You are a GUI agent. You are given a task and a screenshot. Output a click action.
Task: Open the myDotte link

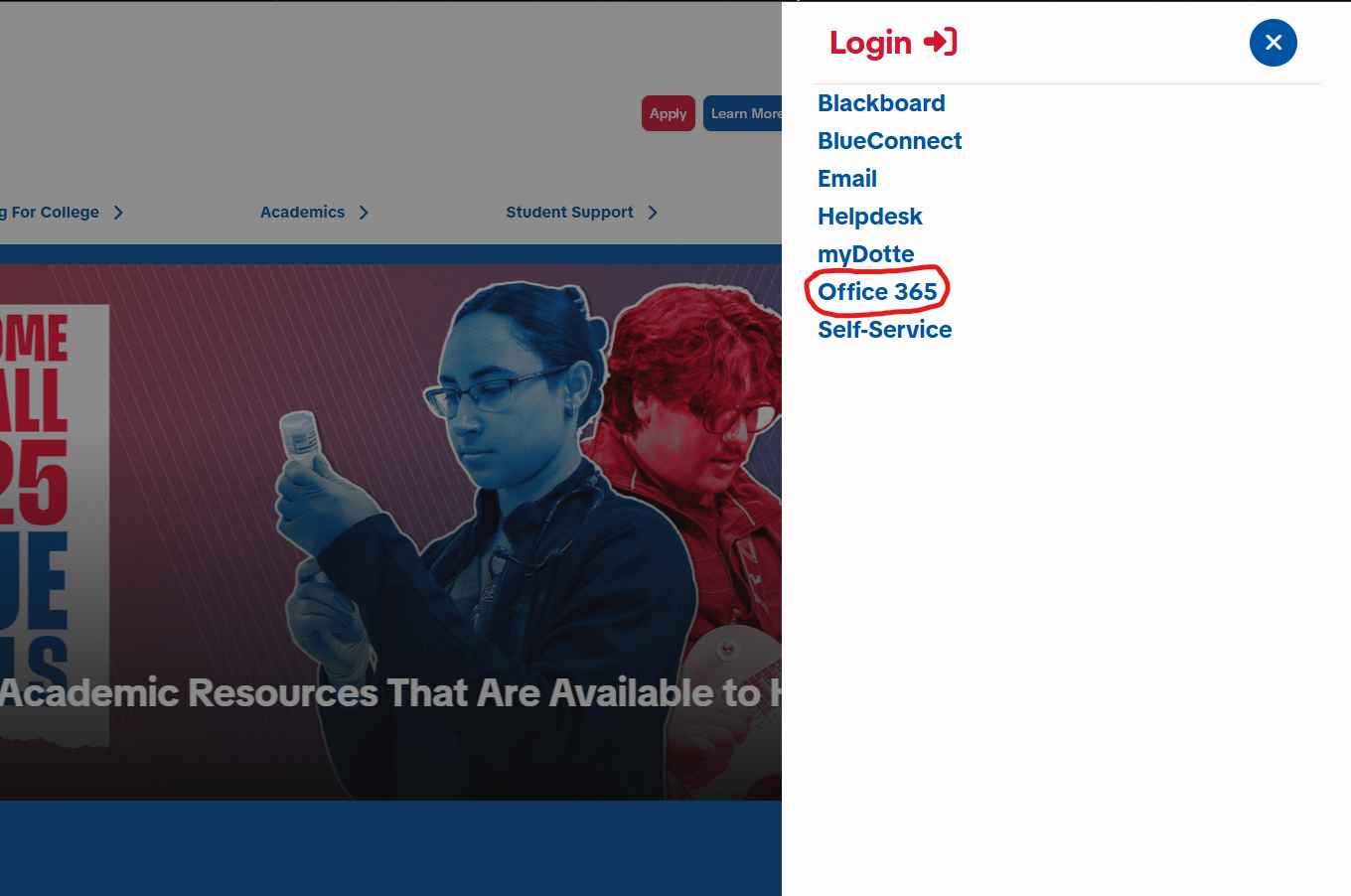click(865, 254)
